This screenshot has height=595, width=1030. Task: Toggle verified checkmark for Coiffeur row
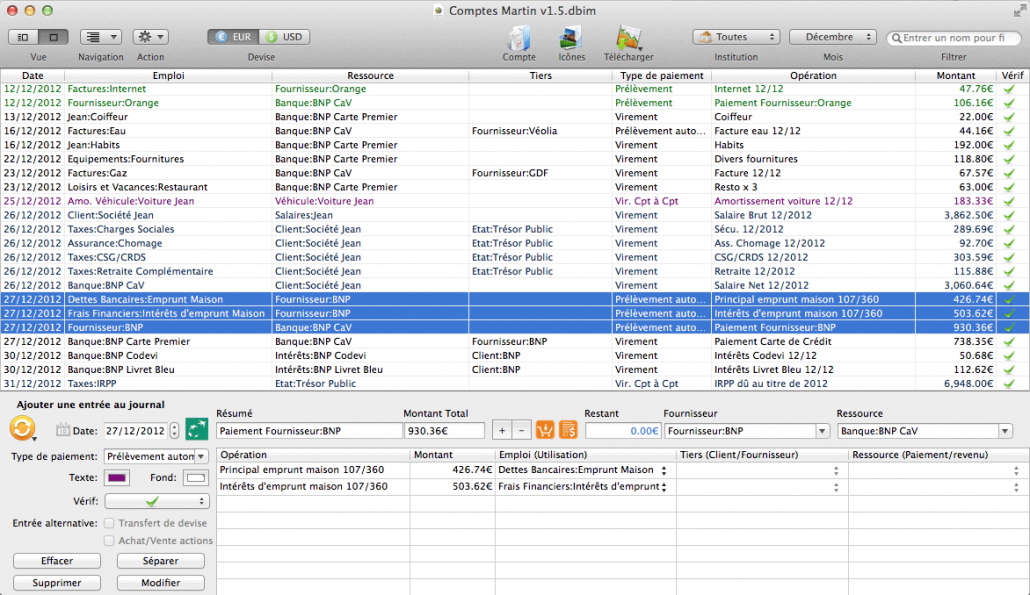click(x=1010, y=117)
